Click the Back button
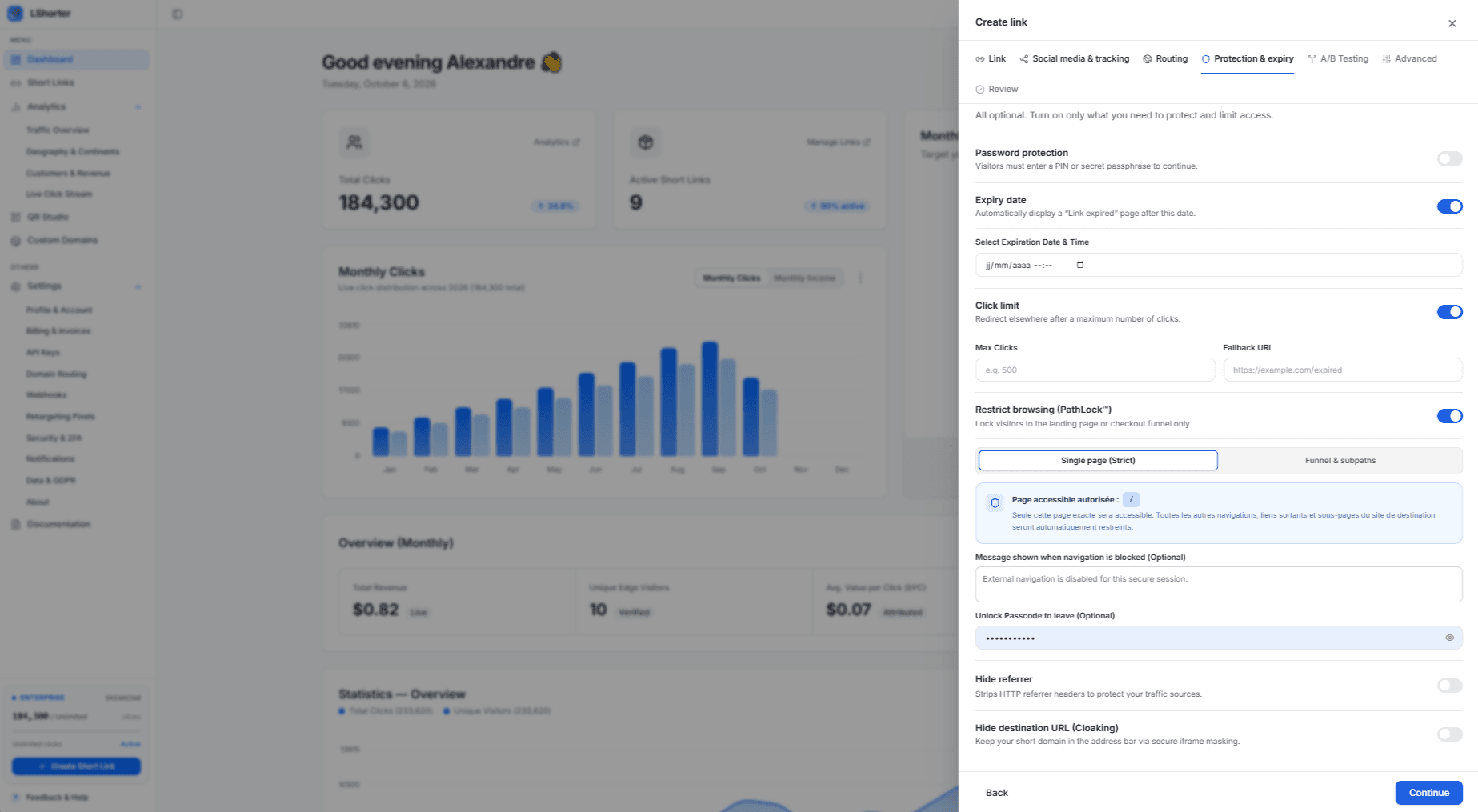Image resolution: width=1478 pixels, height=812 pixels. [x=997, y=793]
